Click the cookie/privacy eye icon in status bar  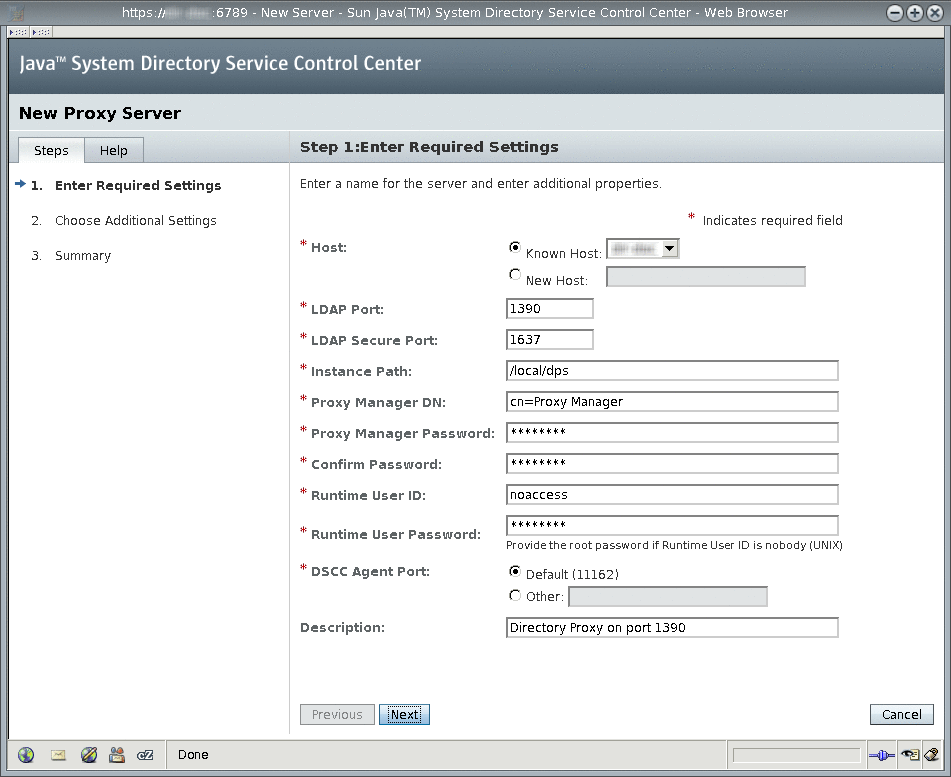(910, 755)
